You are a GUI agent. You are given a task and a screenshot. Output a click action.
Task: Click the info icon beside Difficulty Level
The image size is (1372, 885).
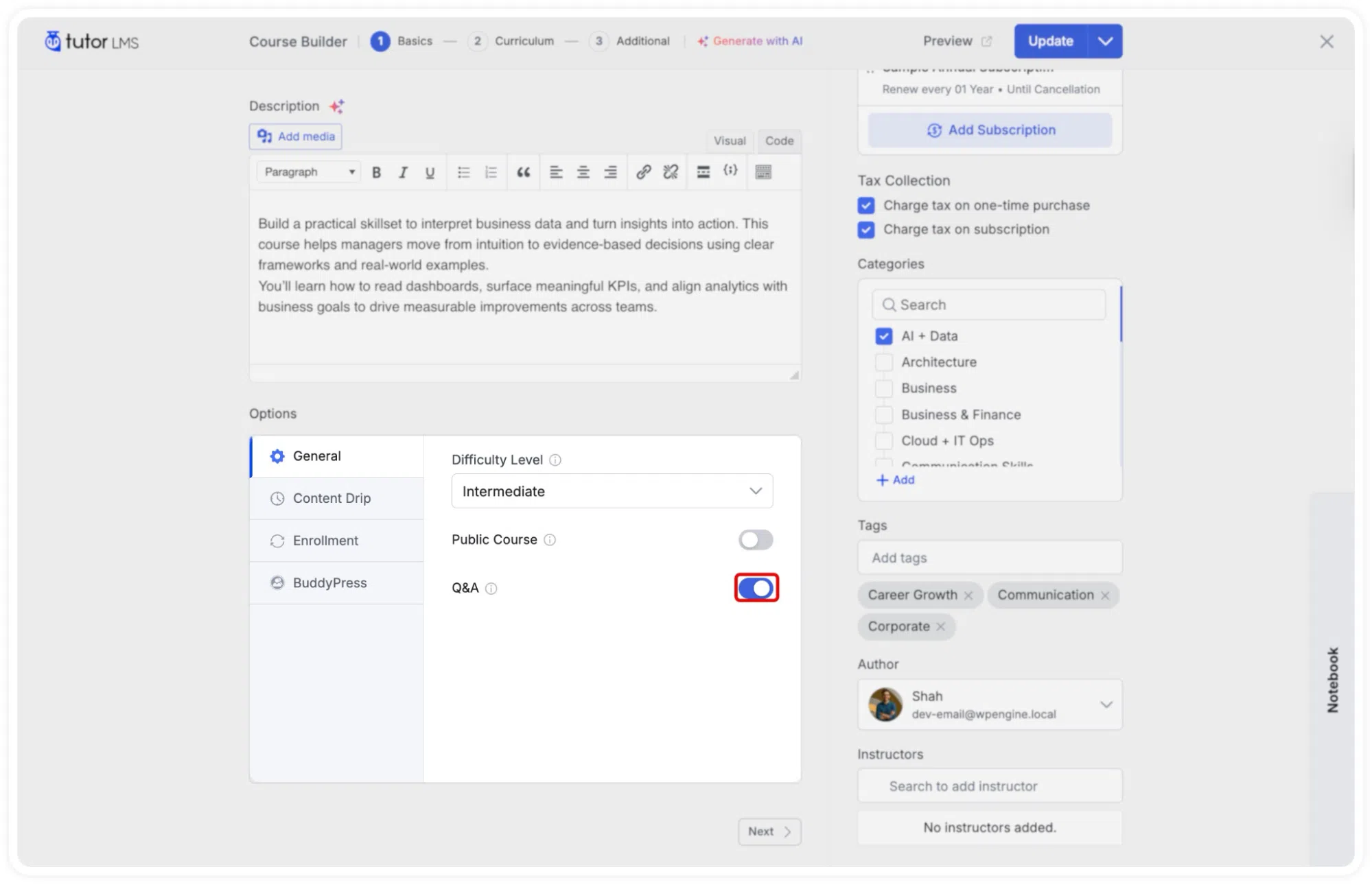pyautogui.click(x=555, y=460)
